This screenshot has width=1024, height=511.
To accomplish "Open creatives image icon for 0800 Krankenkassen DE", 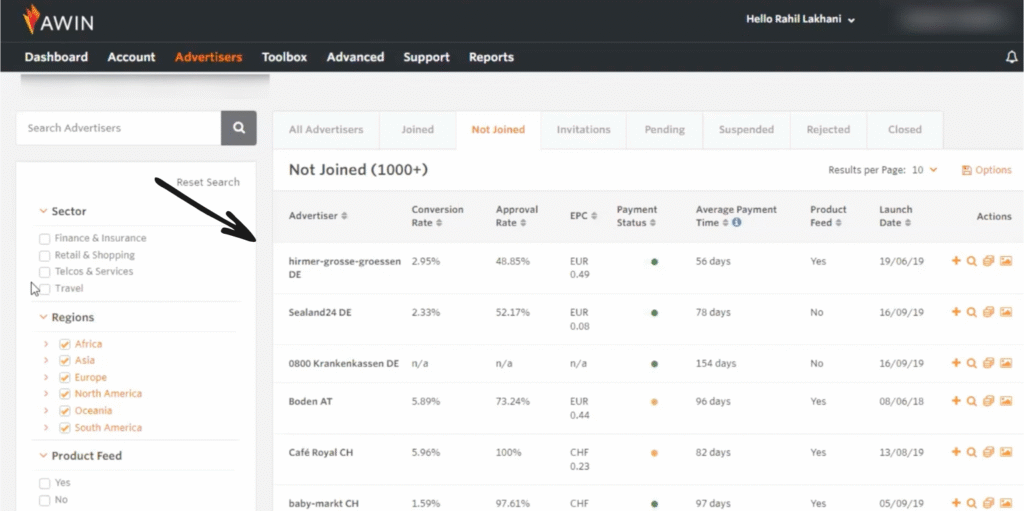I will (1006, 363).
